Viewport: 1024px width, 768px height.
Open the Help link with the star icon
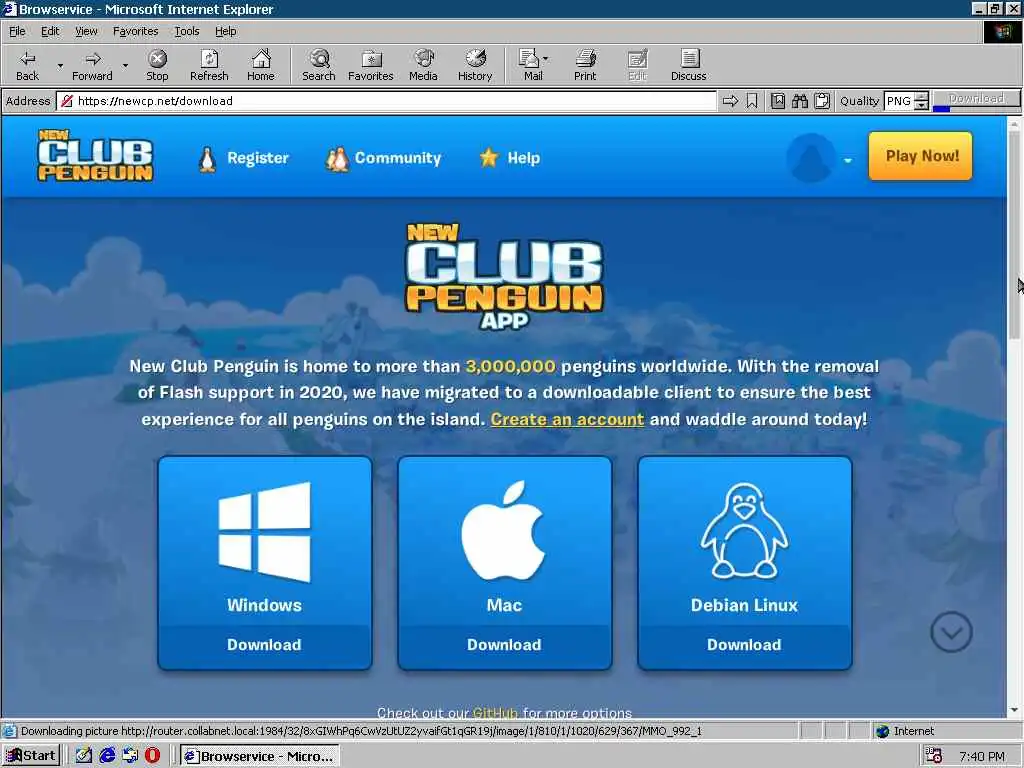[x=509, y=158]
